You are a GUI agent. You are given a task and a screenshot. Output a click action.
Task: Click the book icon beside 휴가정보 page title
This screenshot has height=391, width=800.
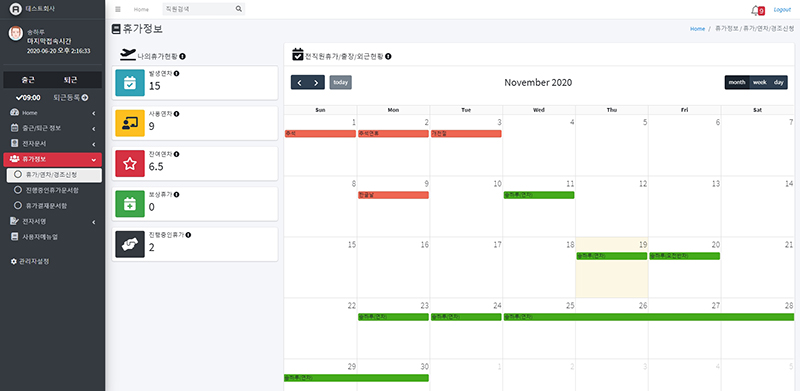tap(116, 29)
